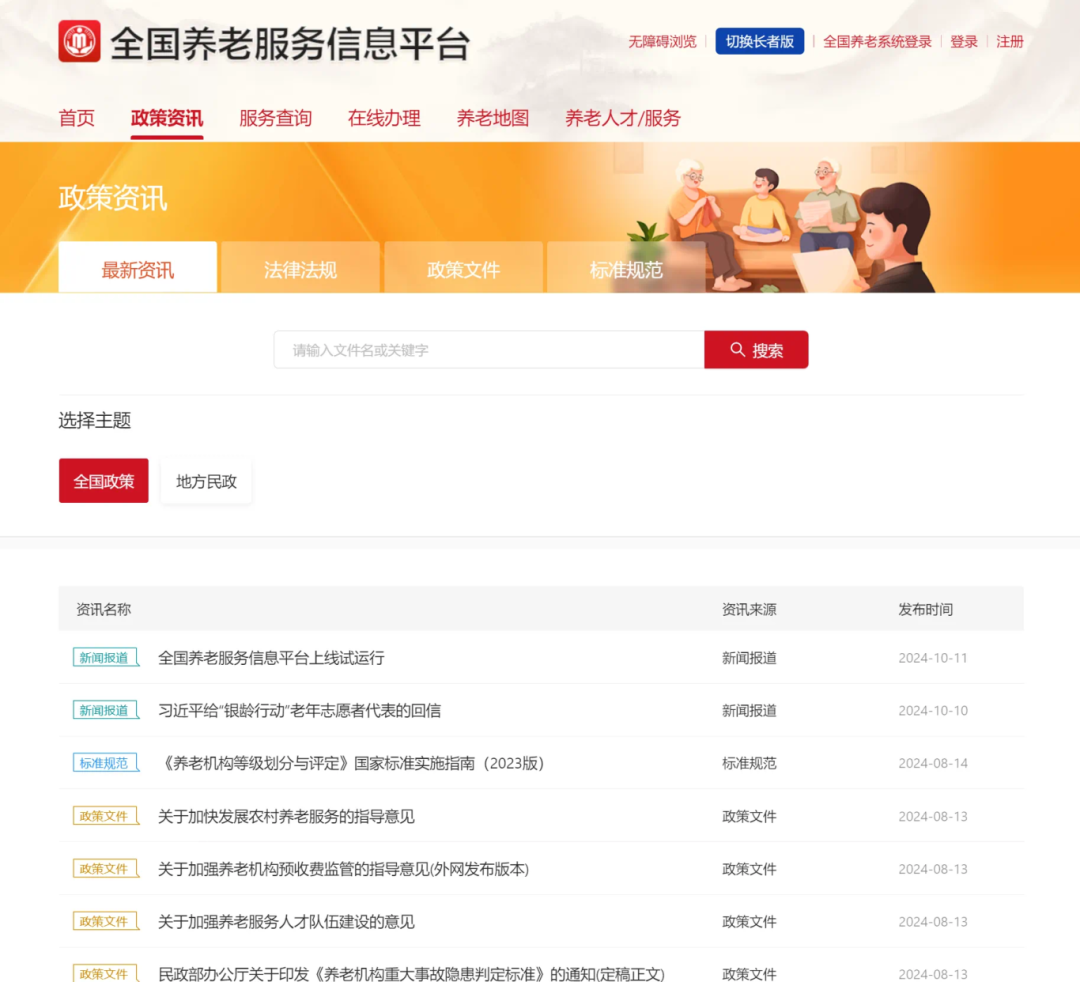Toggle the 全国政策 topic filter
The image size is (1080, 982).
103,480
